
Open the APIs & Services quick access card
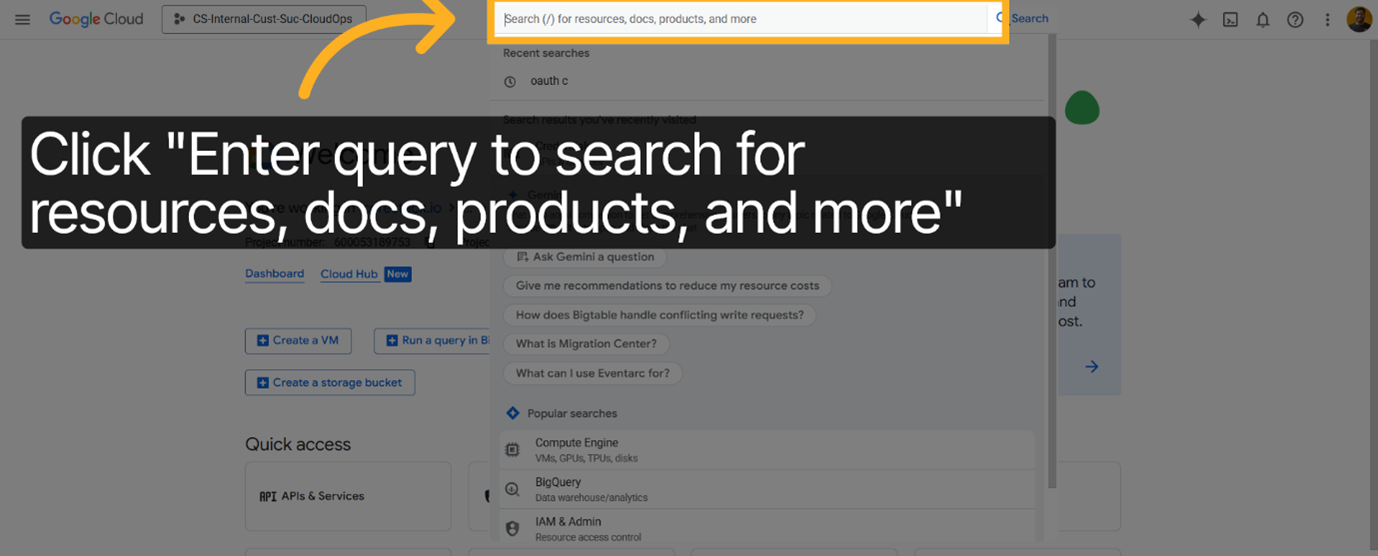[348, 496]
